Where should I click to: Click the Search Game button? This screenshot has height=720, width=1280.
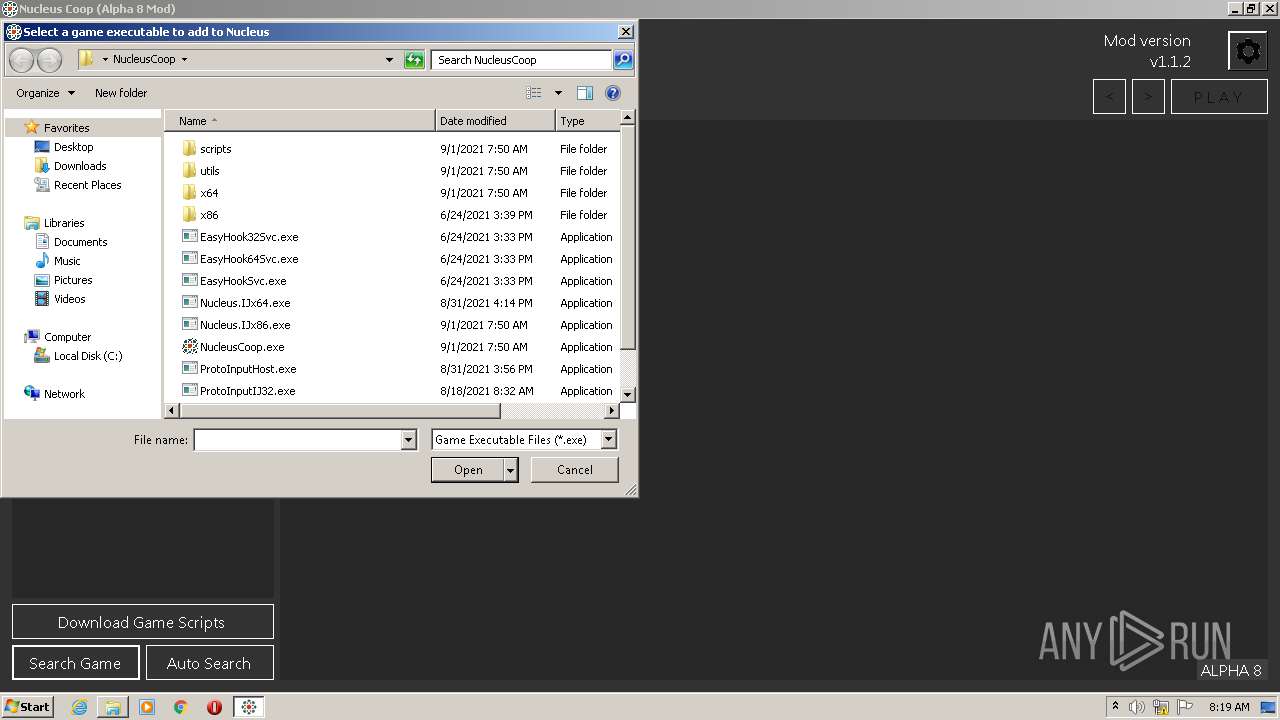(76, 663)
